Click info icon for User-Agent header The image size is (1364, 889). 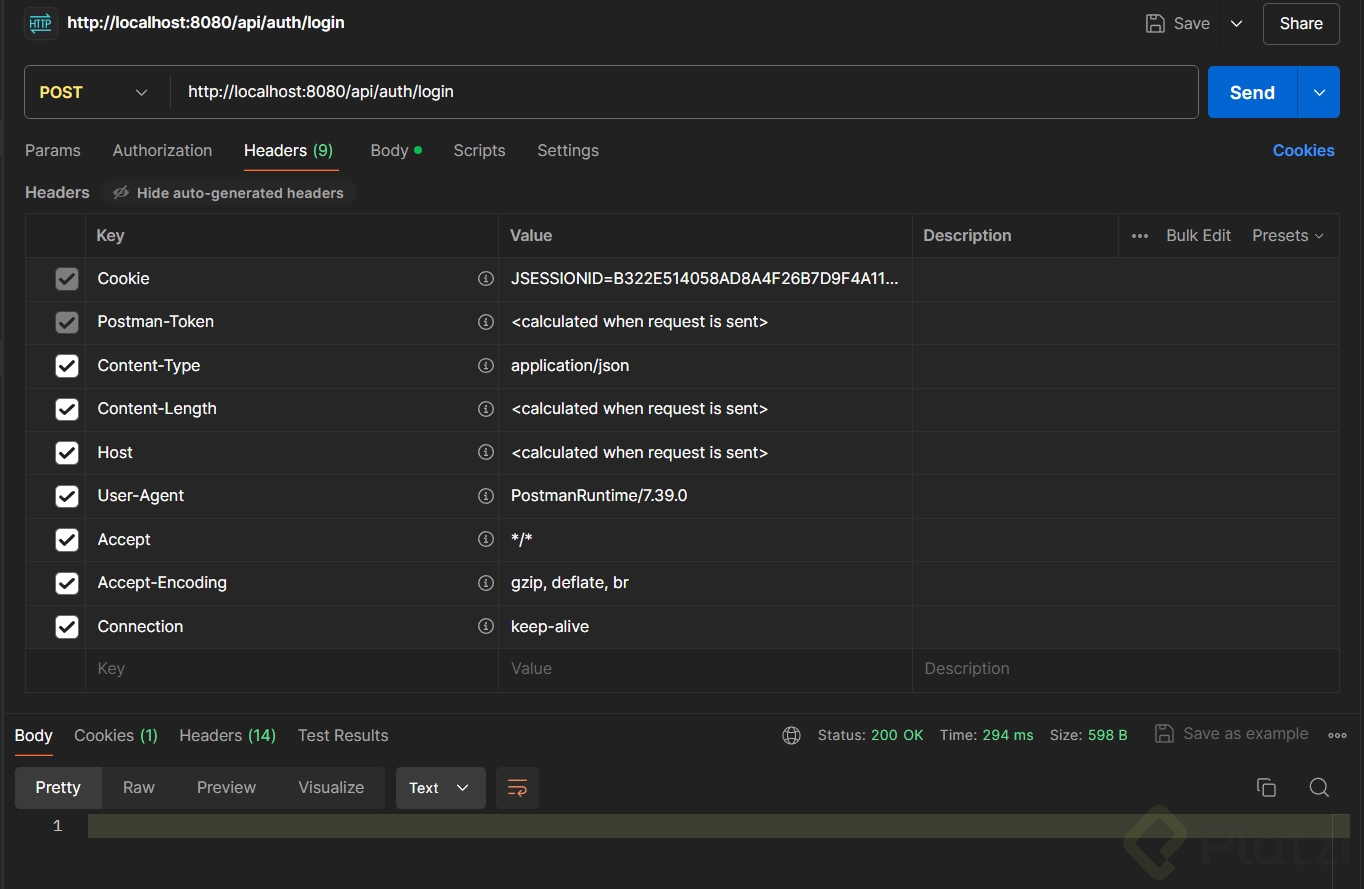pyautogui.click(x=486, y=496)
